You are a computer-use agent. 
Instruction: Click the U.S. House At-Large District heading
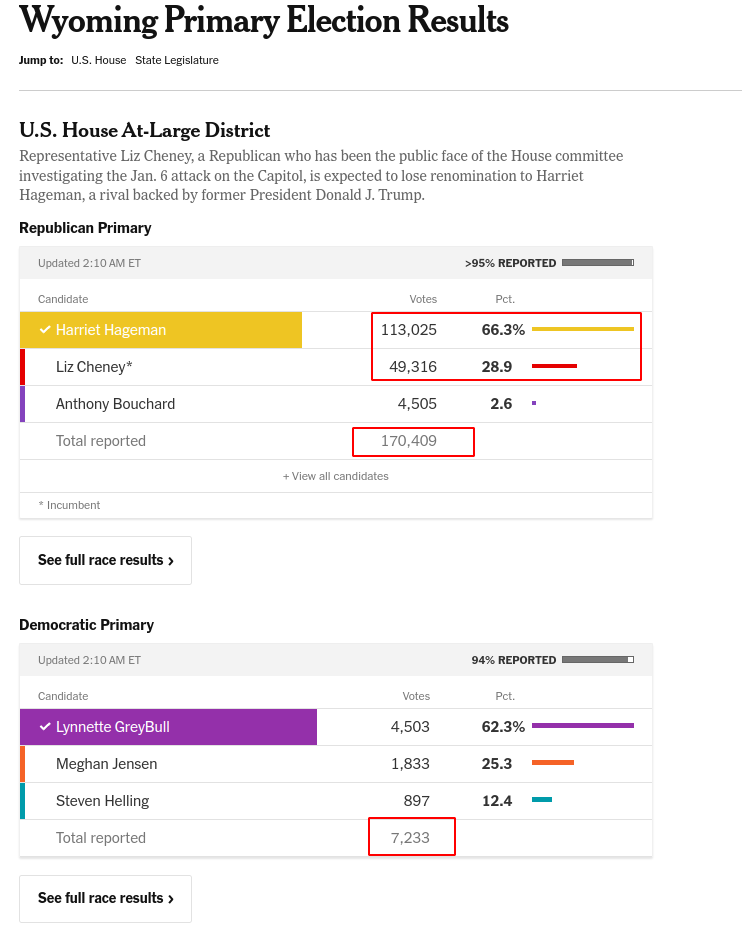tap(145, 130)
